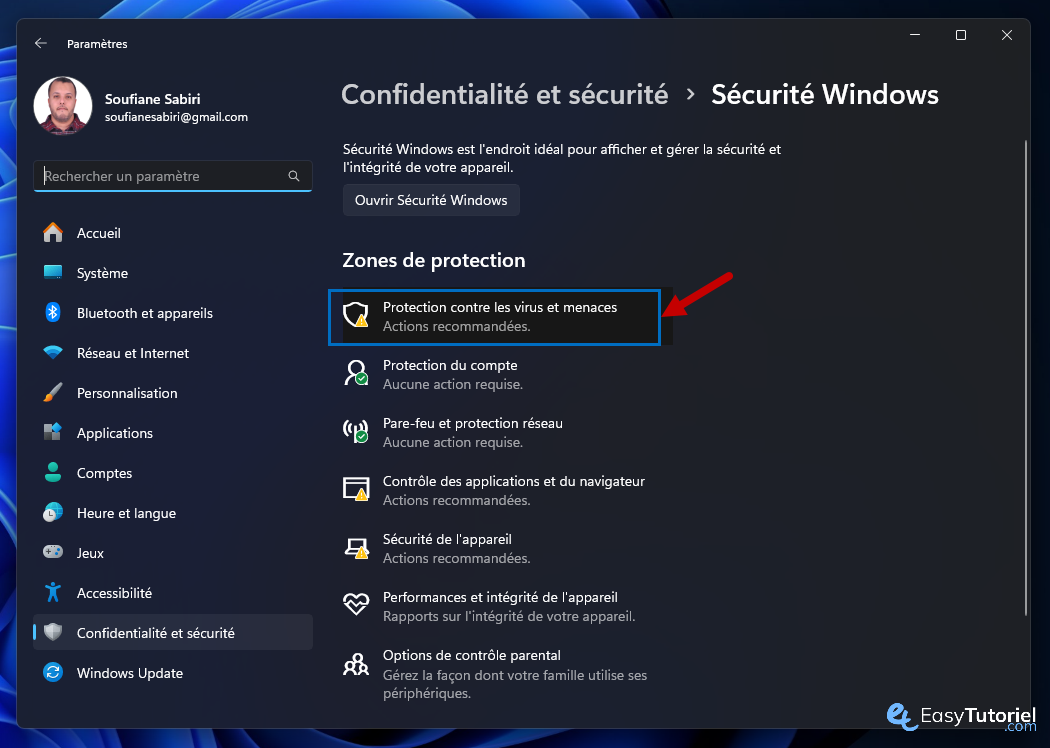Viewport: 1050px width, 748px height.
Task: Click the Bluetooth icon in sidebar
Action: coord(53,313)
